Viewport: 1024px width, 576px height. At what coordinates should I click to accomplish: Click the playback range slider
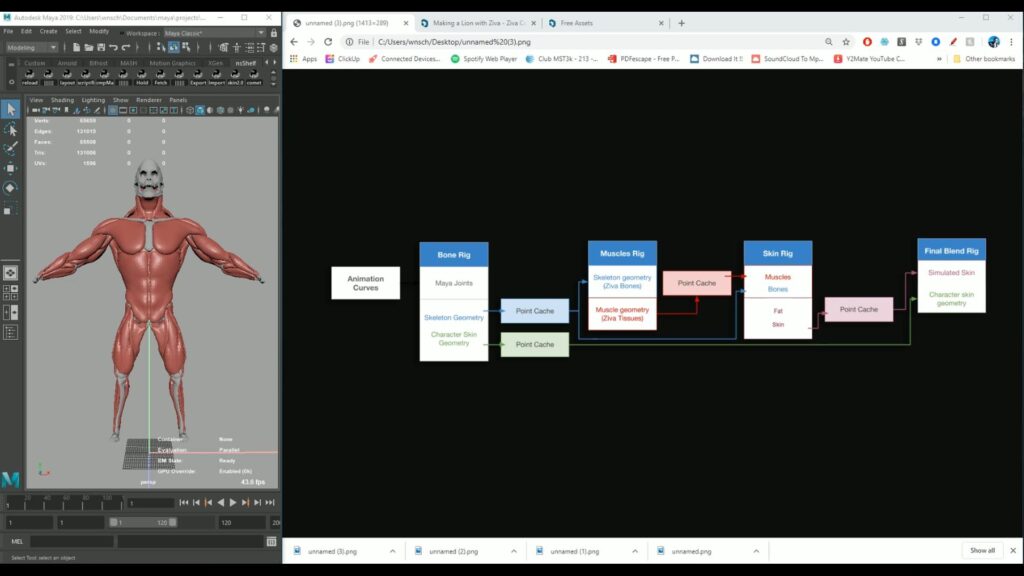142,522
